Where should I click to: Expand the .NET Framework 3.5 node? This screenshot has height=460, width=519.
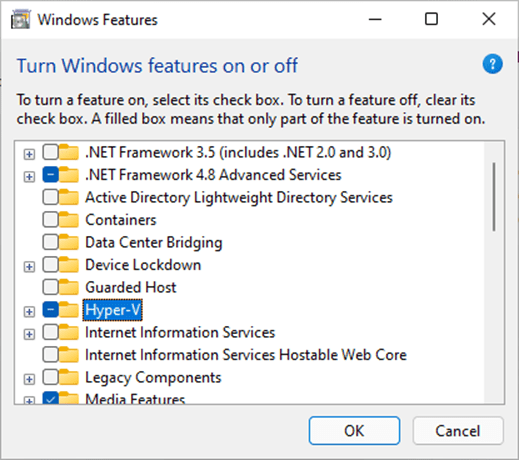(x=29, y=154)
